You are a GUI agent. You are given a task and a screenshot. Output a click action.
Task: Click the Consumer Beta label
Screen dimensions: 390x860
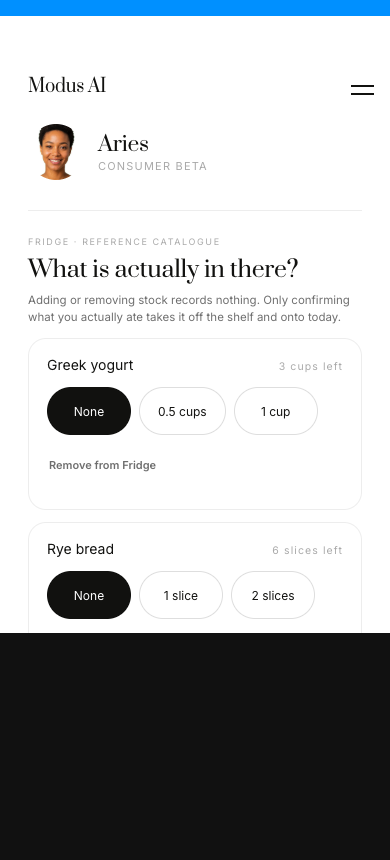(x=152, y=166)
